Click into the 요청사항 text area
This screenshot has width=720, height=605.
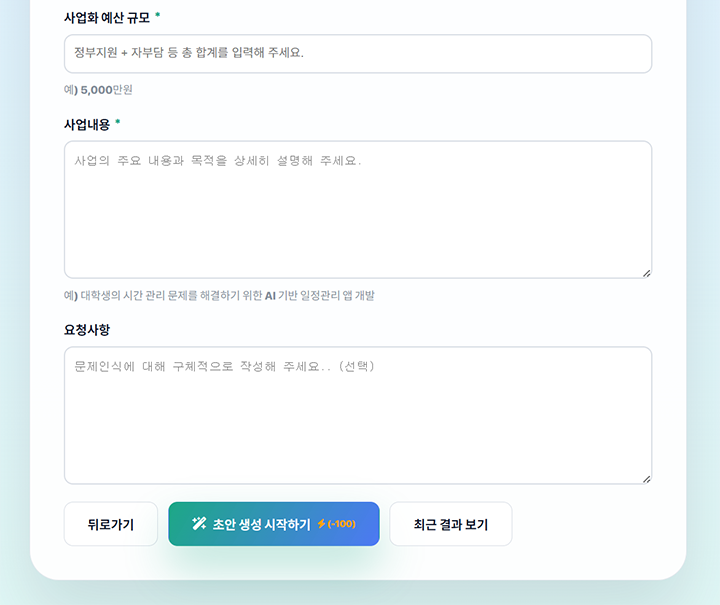pyautogui.click(x=357, y=416)
